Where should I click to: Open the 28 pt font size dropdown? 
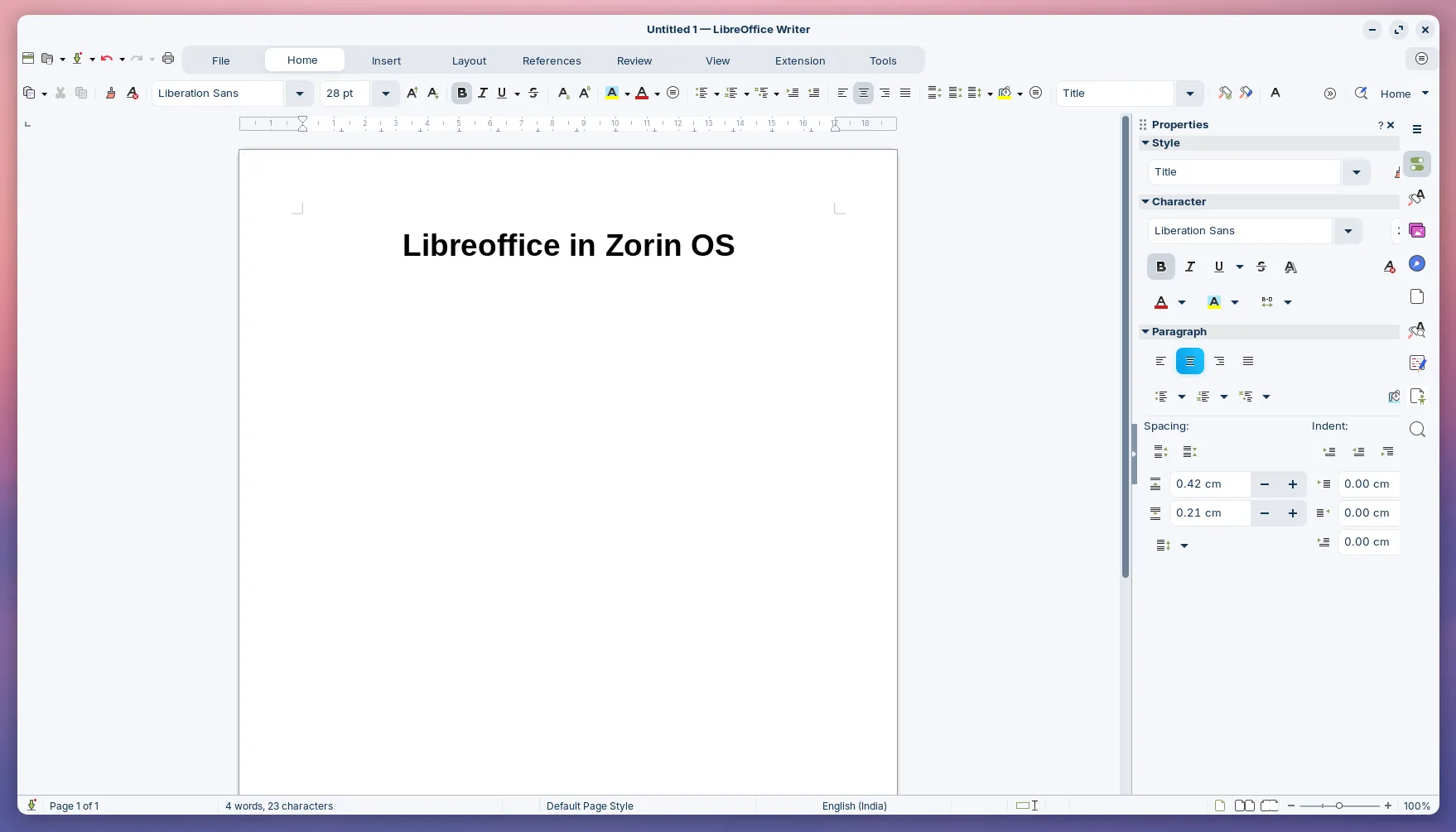(385, 93)
